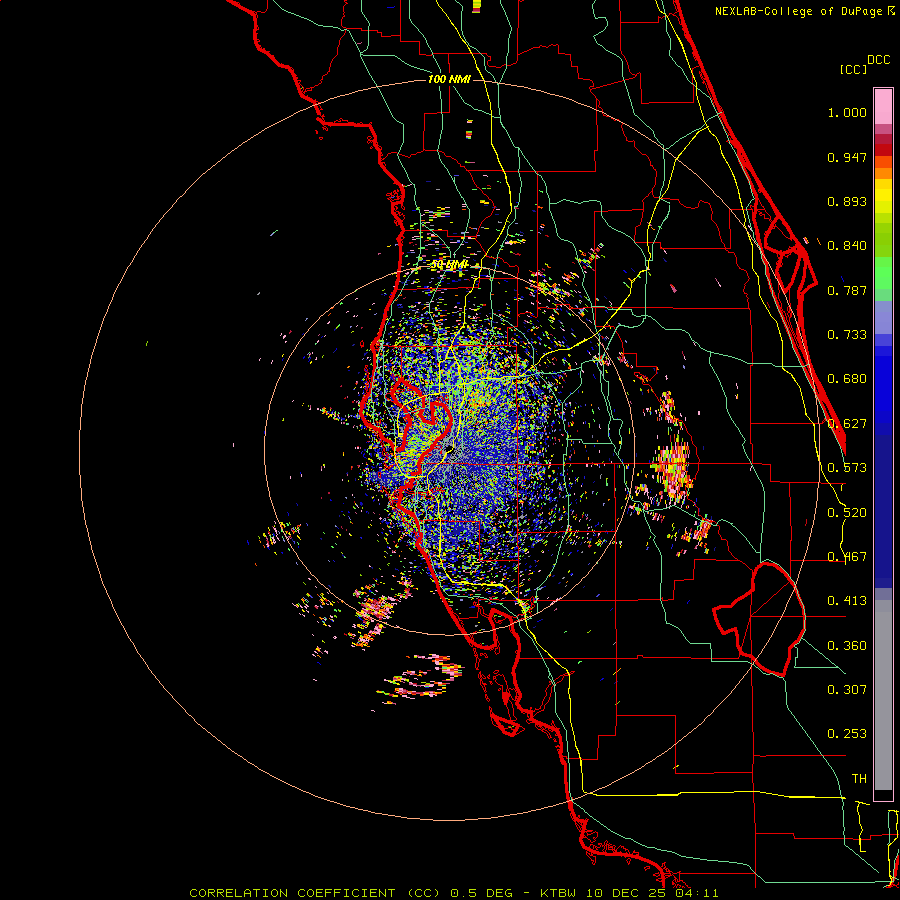Click the 50 NMI range ring label
The image size is (900, 900).
pyautogui.click(x=449, y=265)
